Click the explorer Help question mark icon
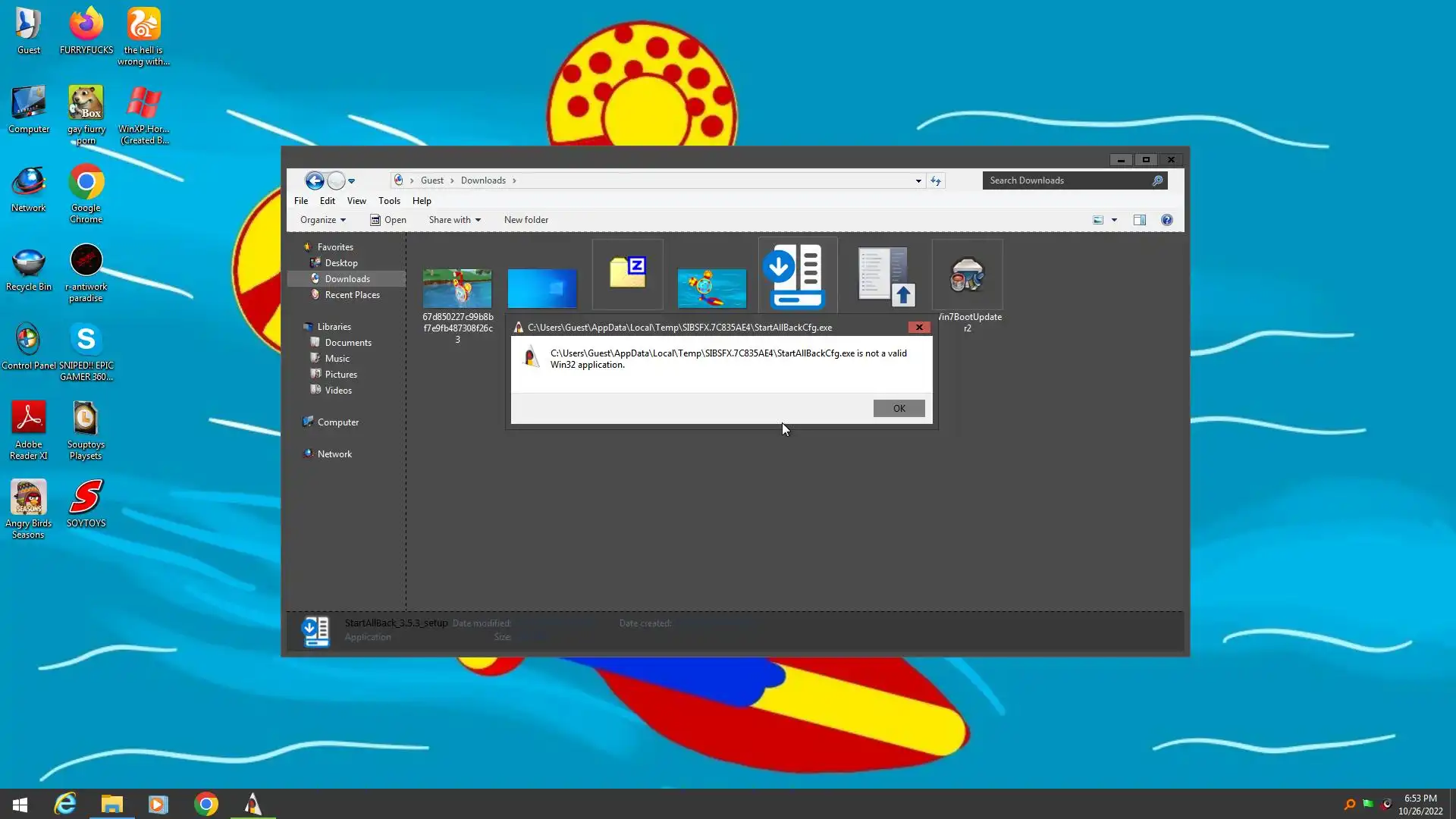Image resolution: width=1456 pixels, height=819 pixels. coord(1166,220)
